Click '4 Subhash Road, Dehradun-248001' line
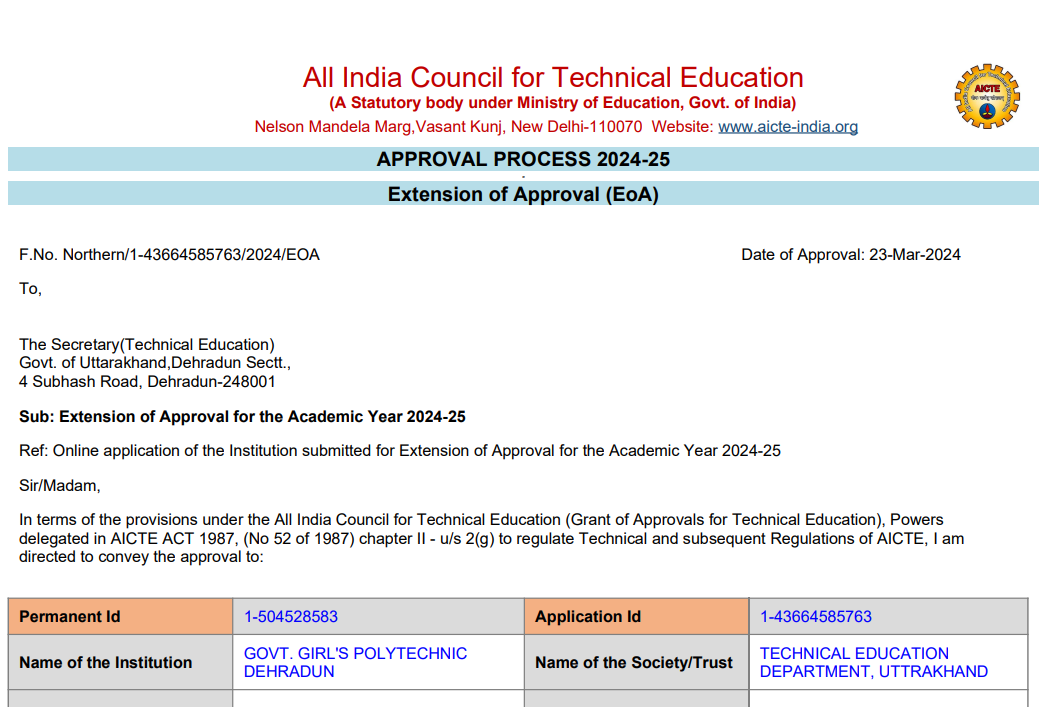Viewport: 1039px width, 707px height. [x=147, y=382]
